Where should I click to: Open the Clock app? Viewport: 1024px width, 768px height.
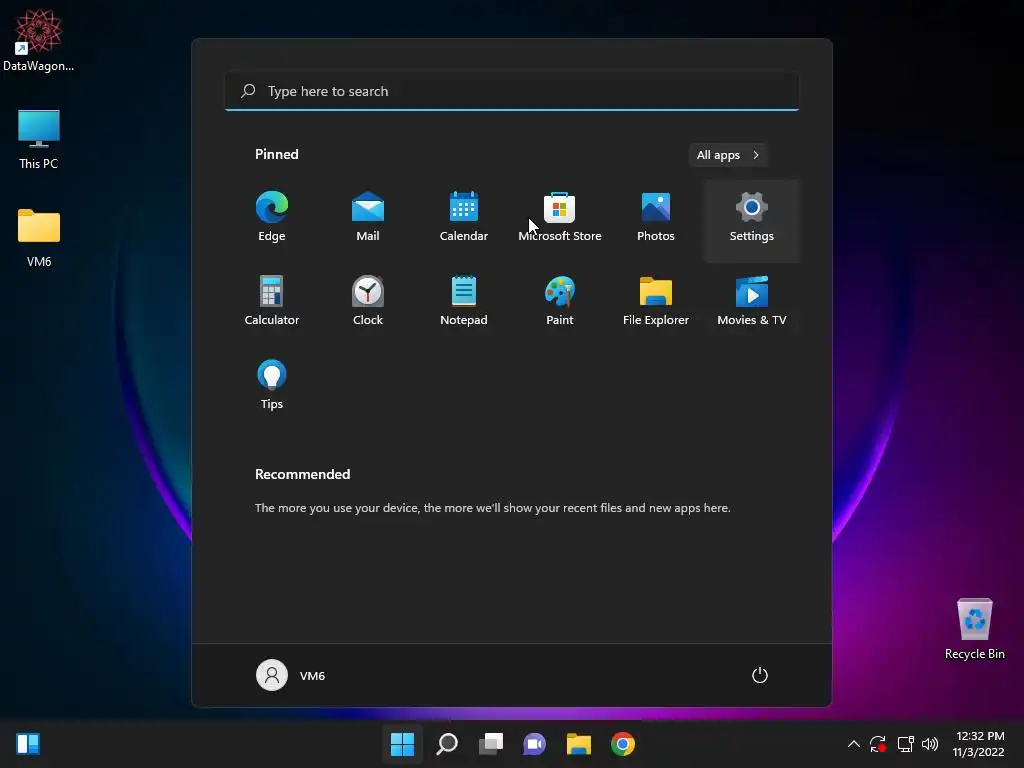tap(368, 301)
